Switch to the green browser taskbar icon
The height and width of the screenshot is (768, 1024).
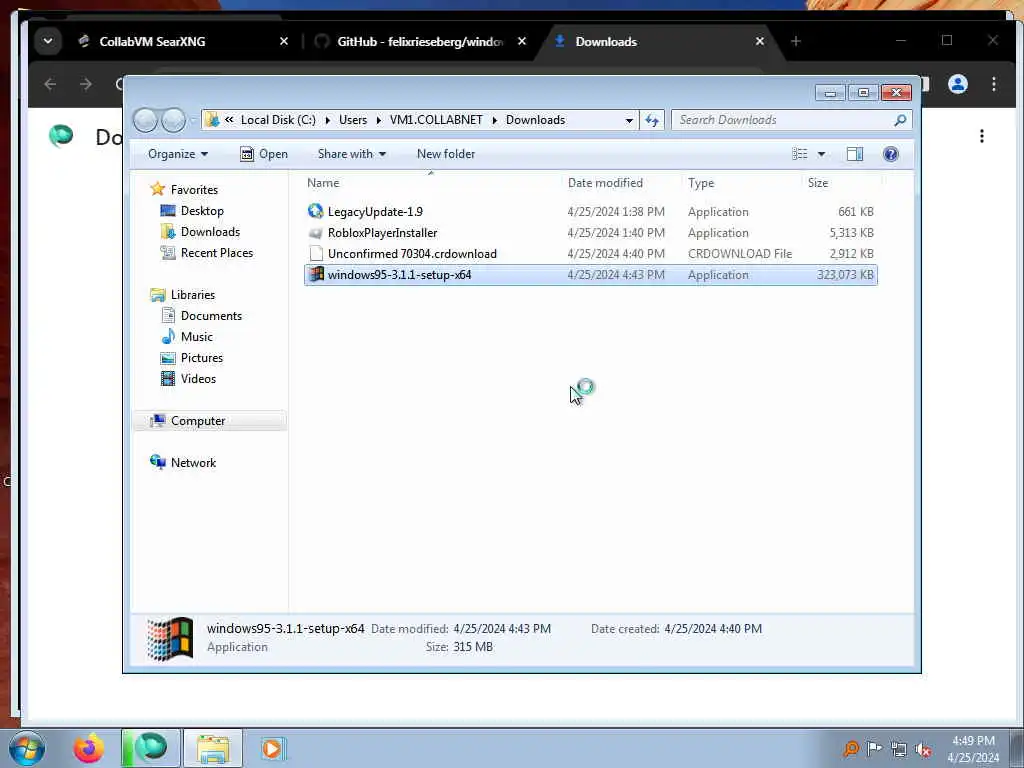(x=151, y=748)
